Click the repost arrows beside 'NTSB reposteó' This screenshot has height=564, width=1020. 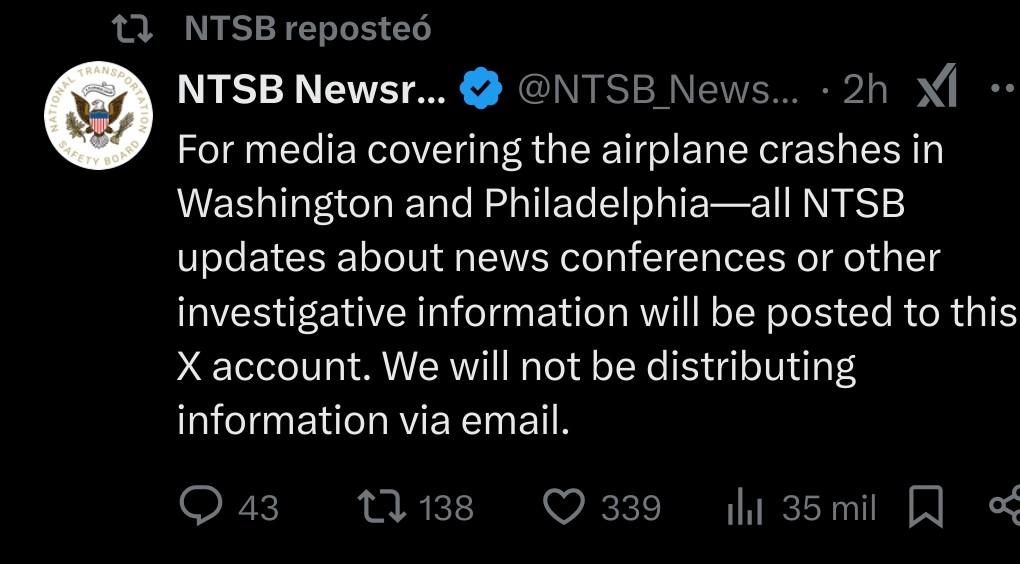click(133, 29)
